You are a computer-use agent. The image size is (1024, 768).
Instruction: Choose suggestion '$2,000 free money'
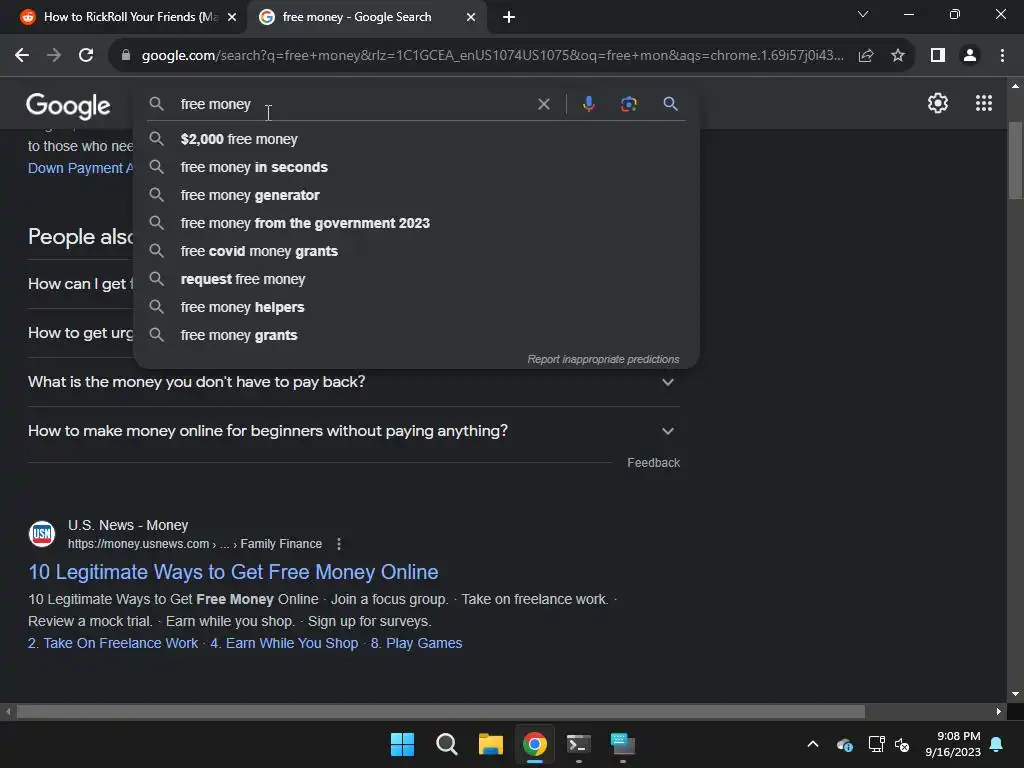click(x=417, y=139)
